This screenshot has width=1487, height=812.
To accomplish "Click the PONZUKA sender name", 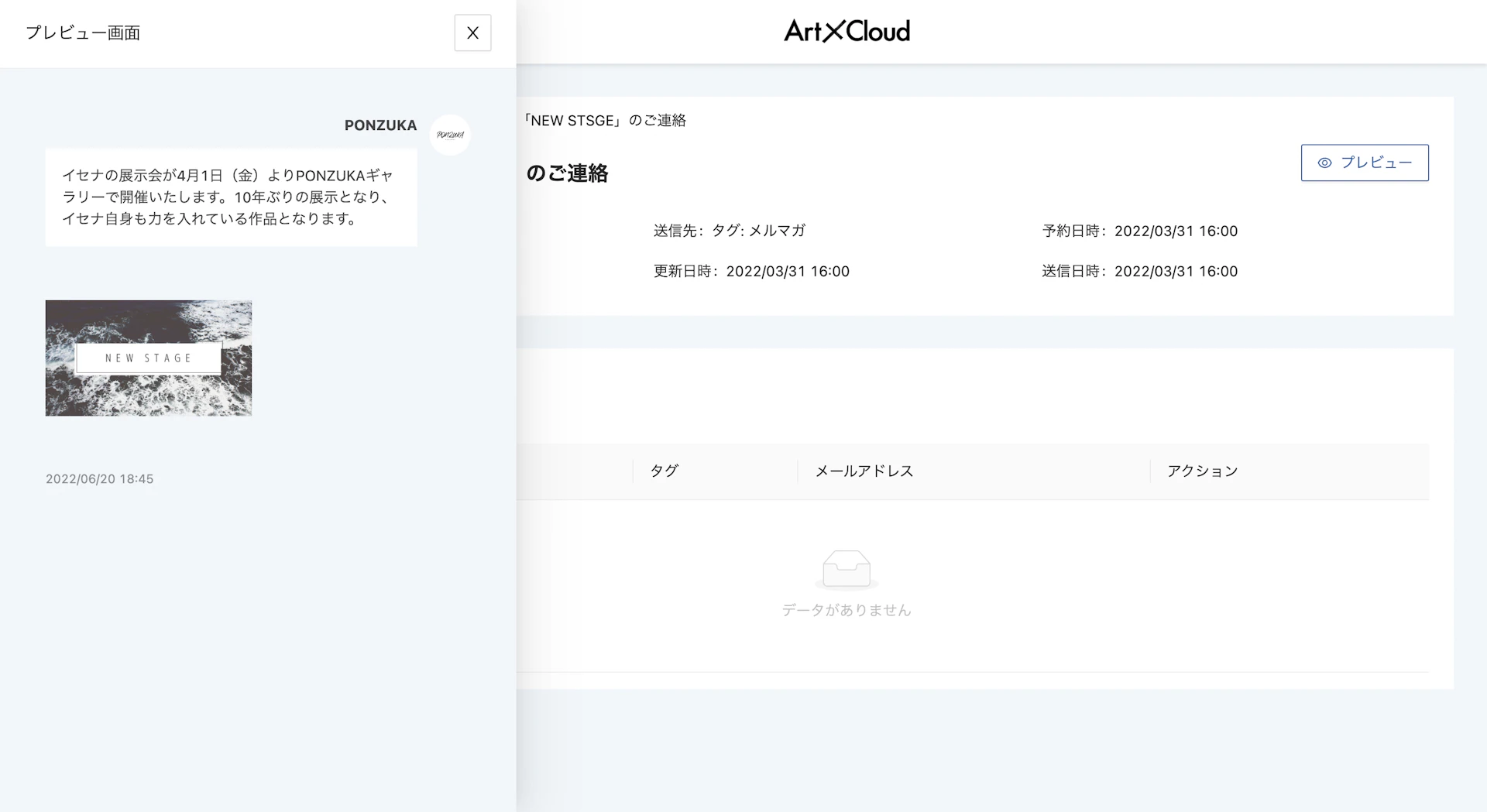I will (380, 125).
